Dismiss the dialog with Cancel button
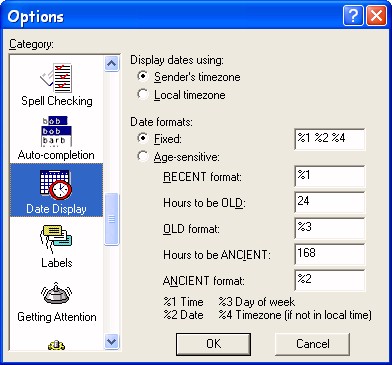This screenshot has height=365, width=392. tap(312, 344)
